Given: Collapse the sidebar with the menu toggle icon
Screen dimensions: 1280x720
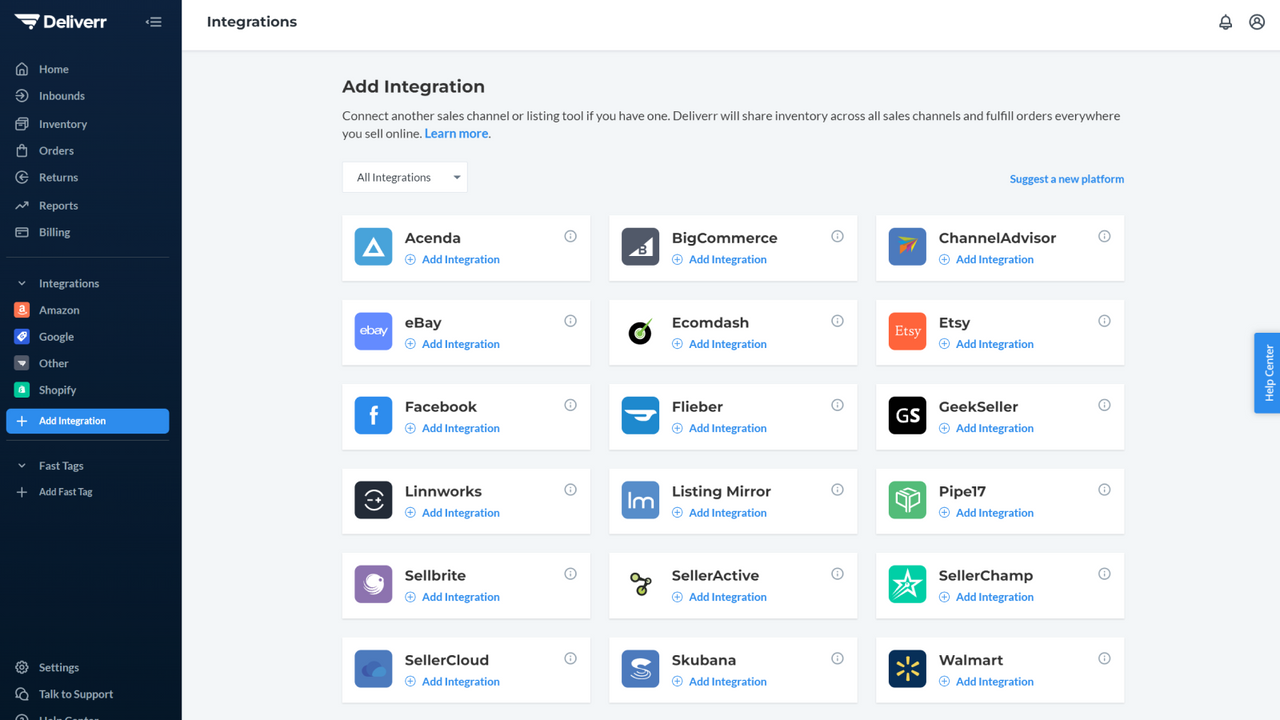Looking at the screenshot, I should (153, 22).
